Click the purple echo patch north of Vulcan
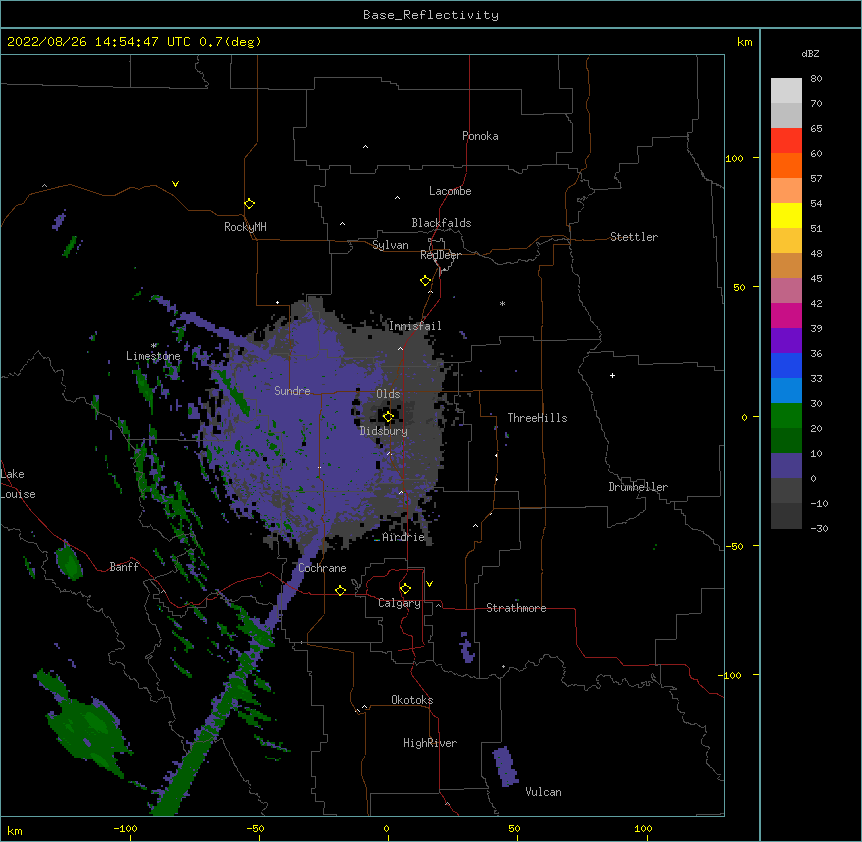Viewport: 862px width, 842px height. (505, 766)
